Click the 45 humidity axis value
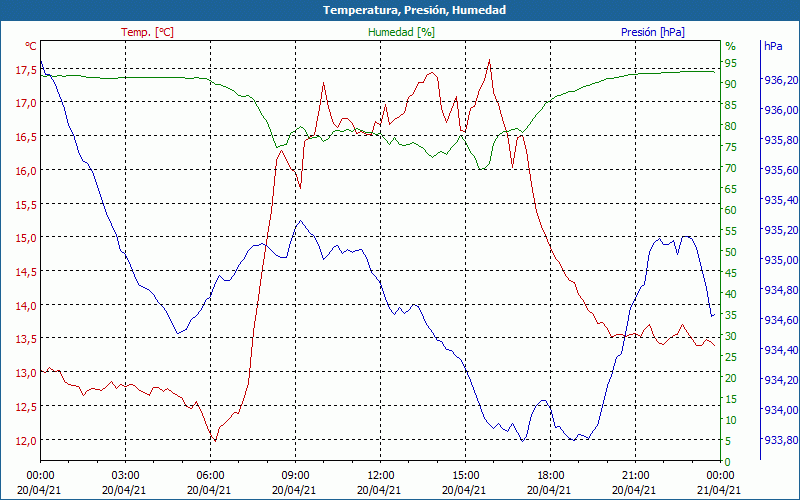The image size is (800, 500). point(731,273)
